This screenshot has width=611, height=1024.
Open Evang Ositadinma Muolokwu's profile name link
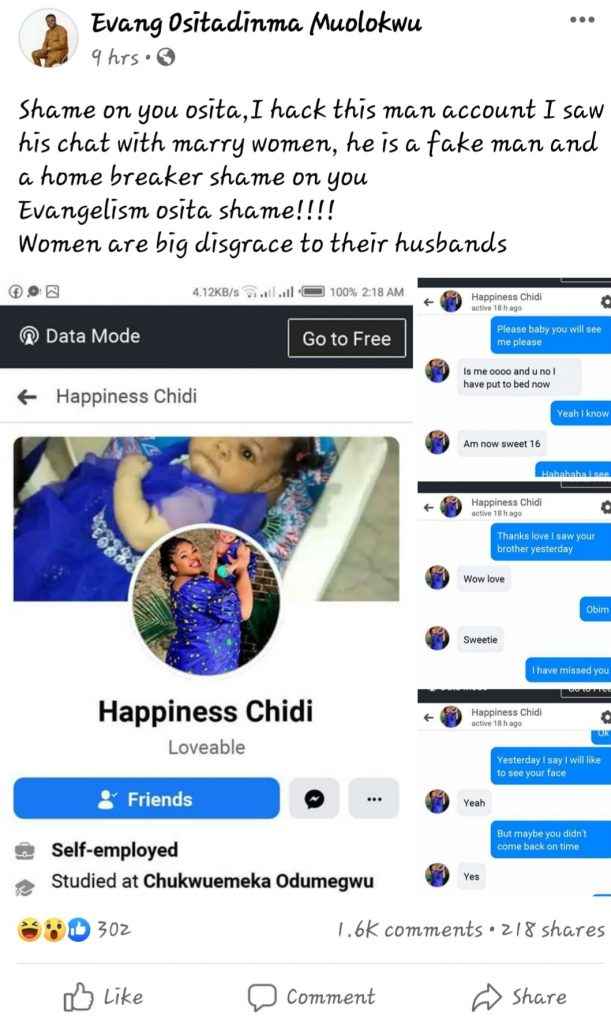click(x=256, y=23)
